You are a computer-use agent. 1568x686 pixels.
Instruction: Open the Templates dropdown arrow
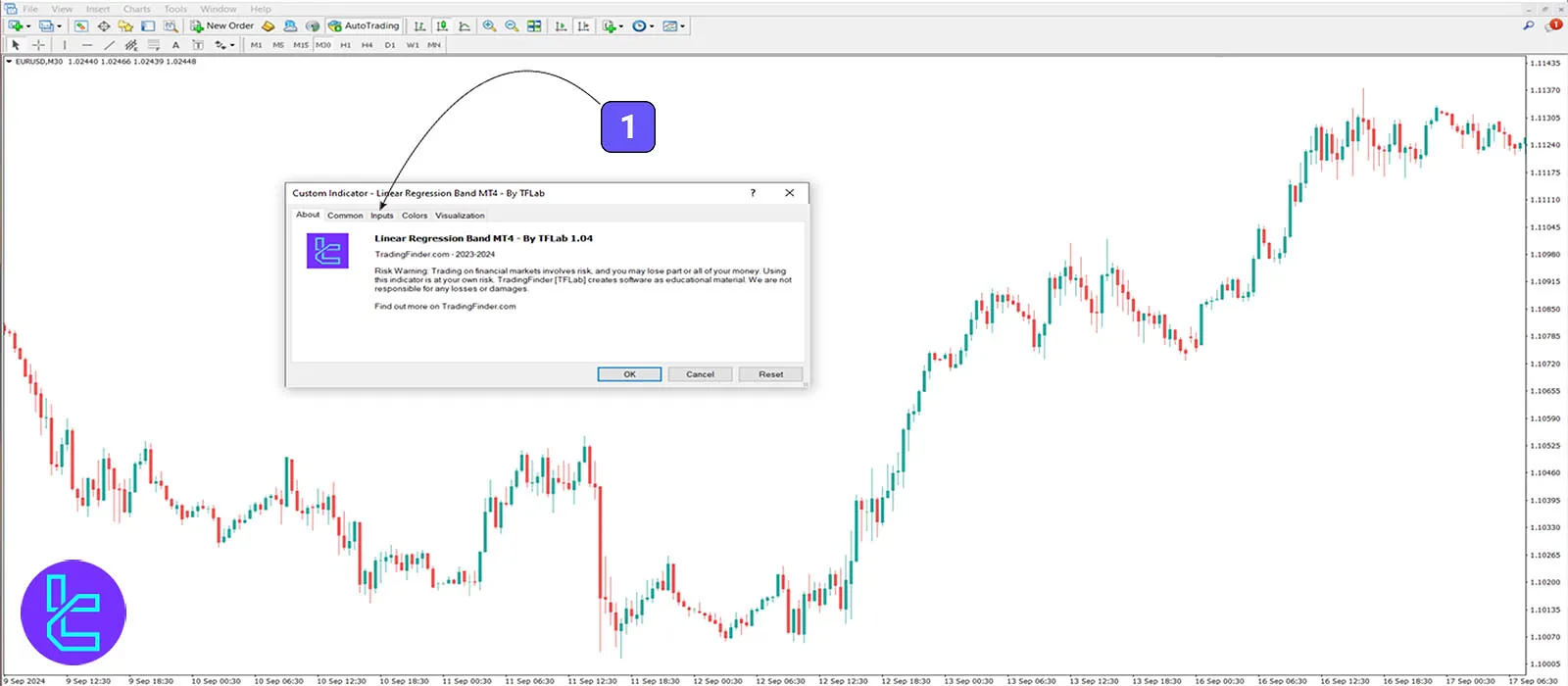[682, 26]
